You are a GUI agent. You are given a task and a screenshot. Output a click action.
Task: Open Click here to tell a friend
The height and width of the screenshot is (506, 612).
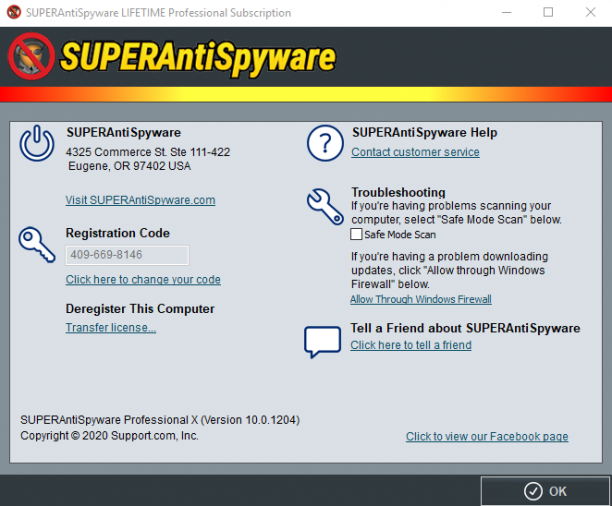(x=411, y=345)
